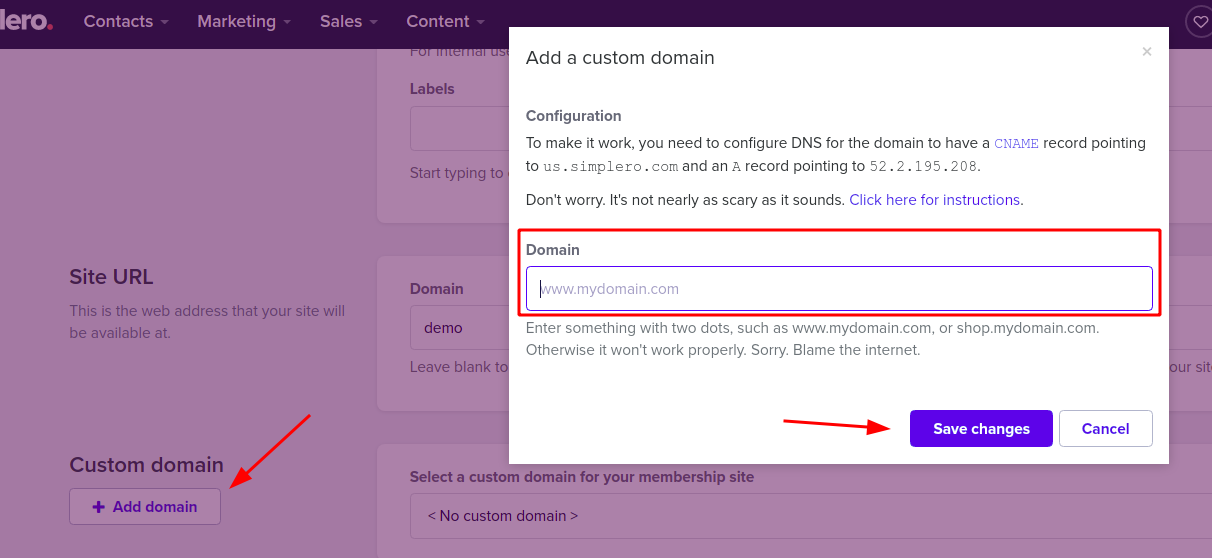Click the Site URL domain field containing demo
Image resolution: width=1212 pixels, height=558 pixels.
460,327
